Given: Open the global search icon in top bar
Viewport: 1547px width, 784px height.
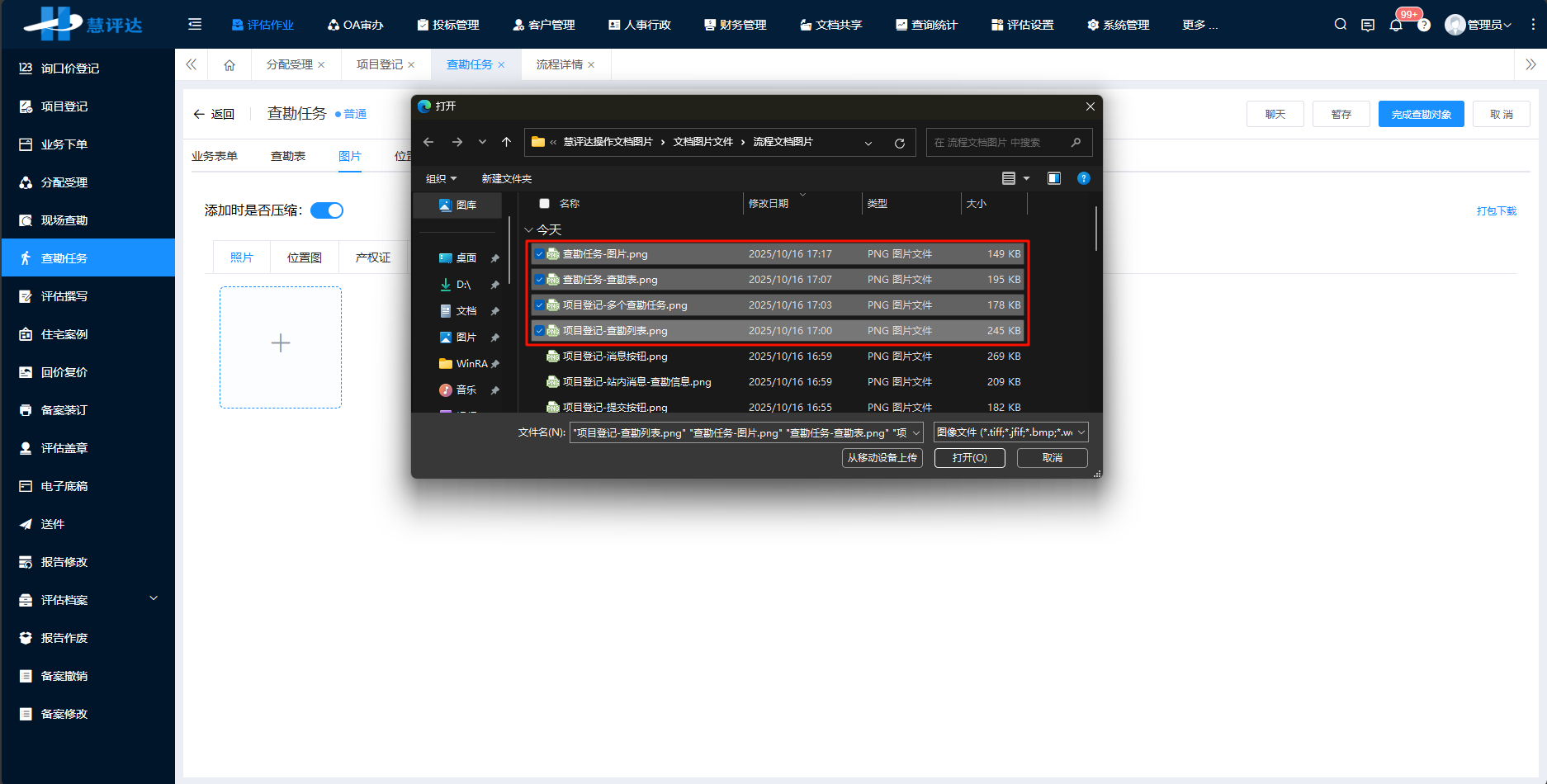Looking at the screenshot, I should [1340, 24].
